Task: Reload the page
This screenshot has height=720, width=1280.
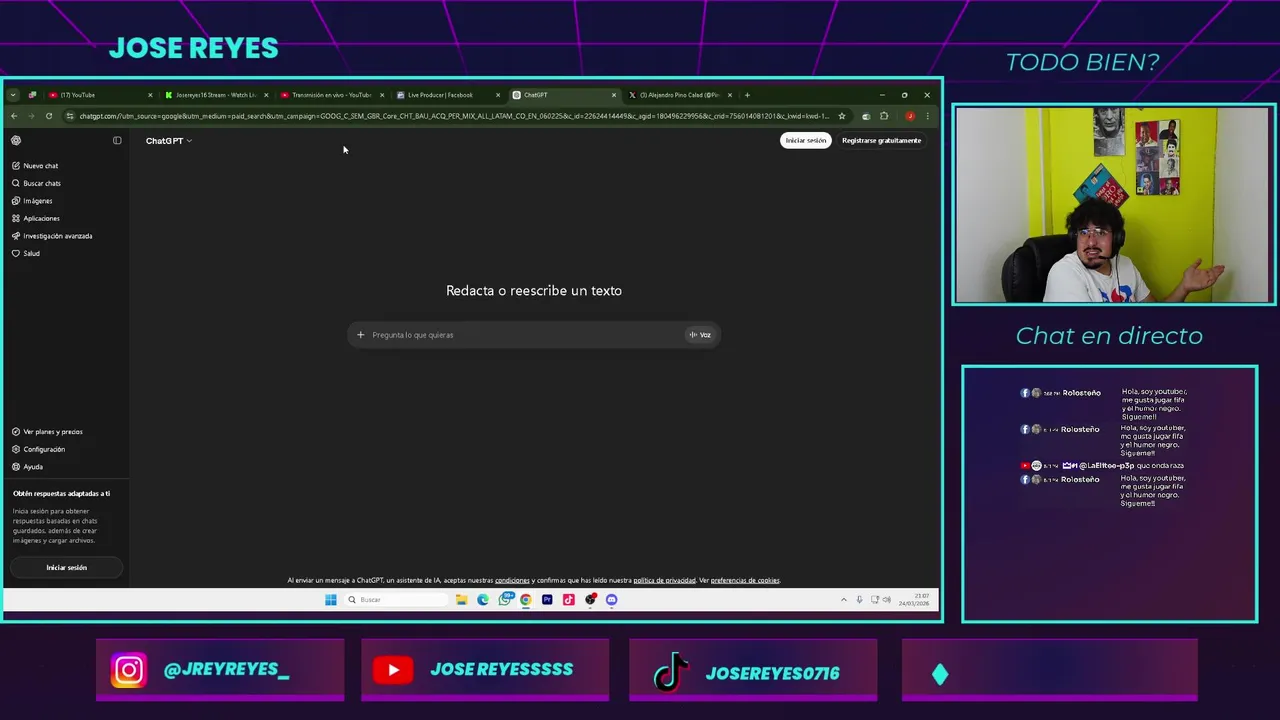Action: coord(49,116)
